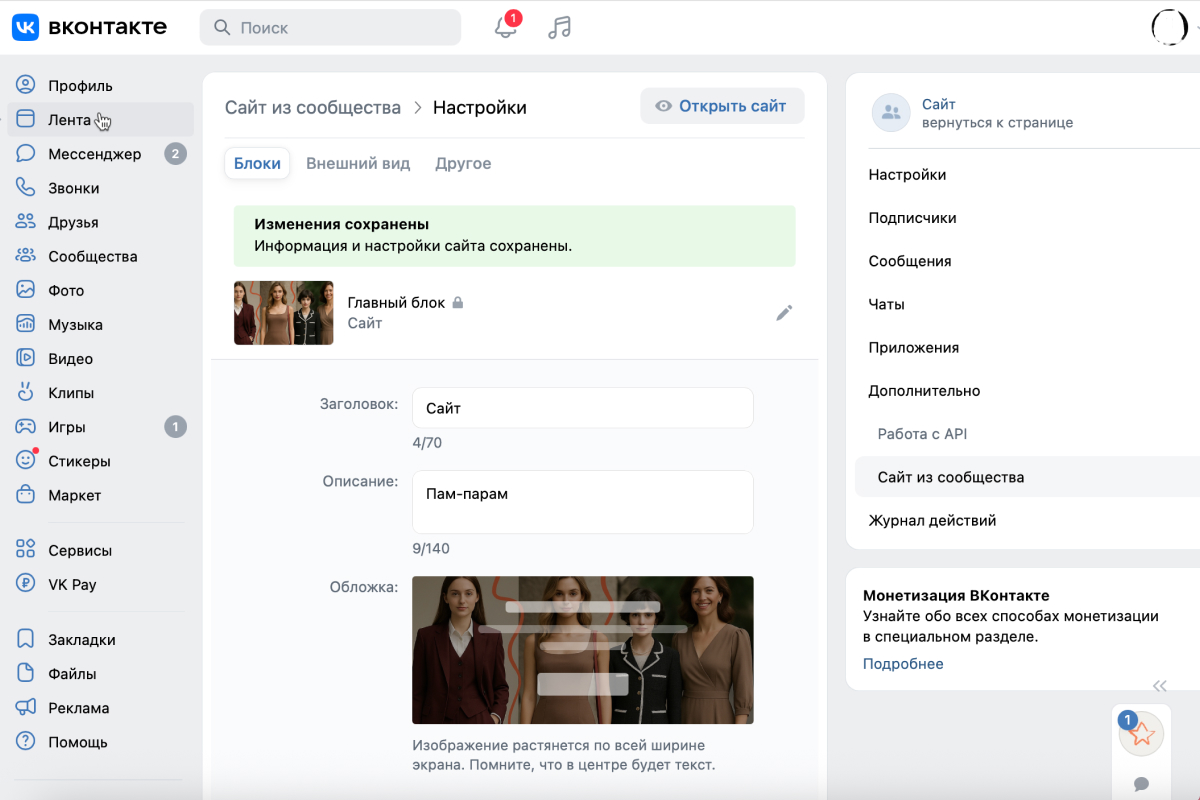
Task: Collapse the panel with double chevron
Action: (x=1160, y=686)
